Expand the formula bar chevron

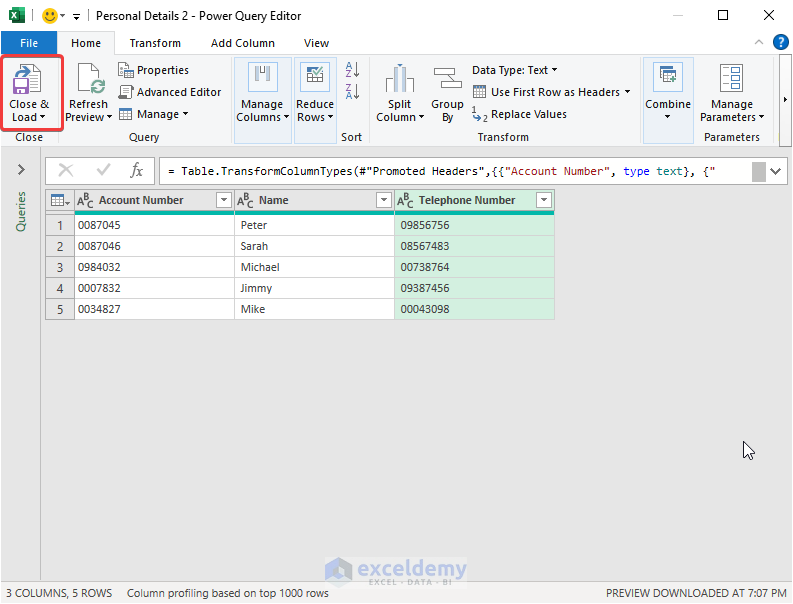coord(775,171)
